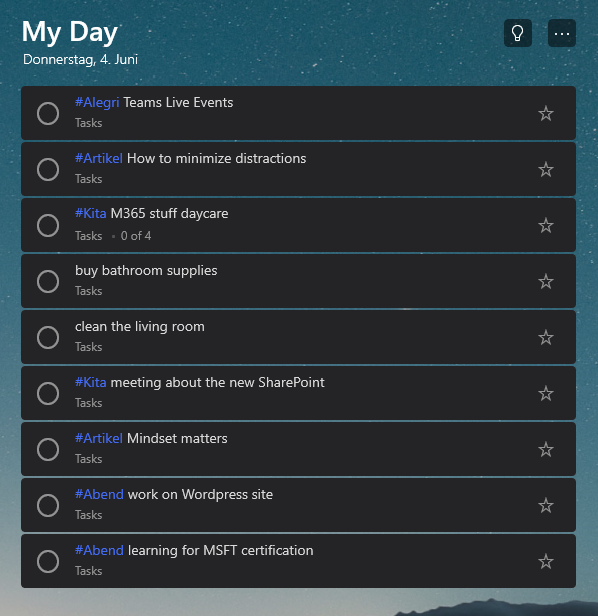
Task: Star the MSFT certification learning task
Action: point(546,561)
